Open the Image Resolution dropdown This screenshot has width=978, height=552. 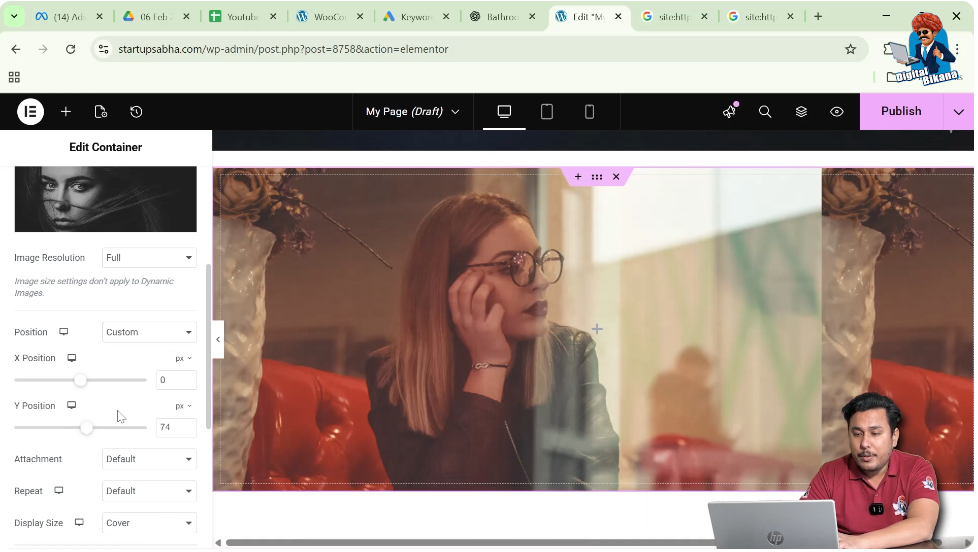tap(149, 258)
